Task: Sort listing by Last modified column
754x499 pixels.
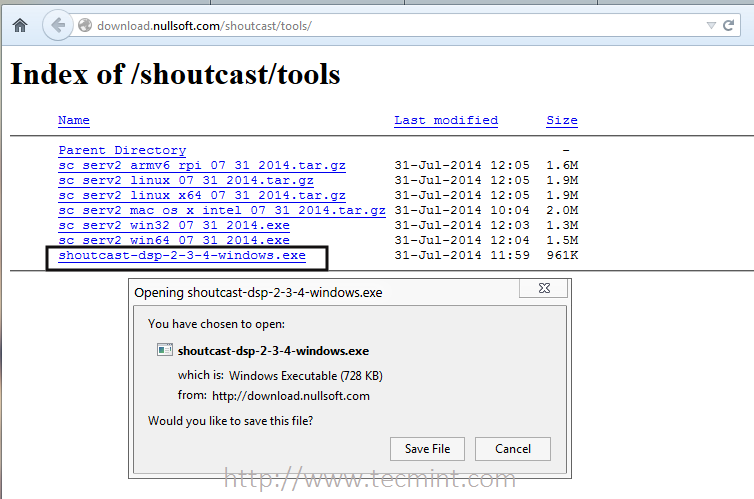Action: click(446, 120)
